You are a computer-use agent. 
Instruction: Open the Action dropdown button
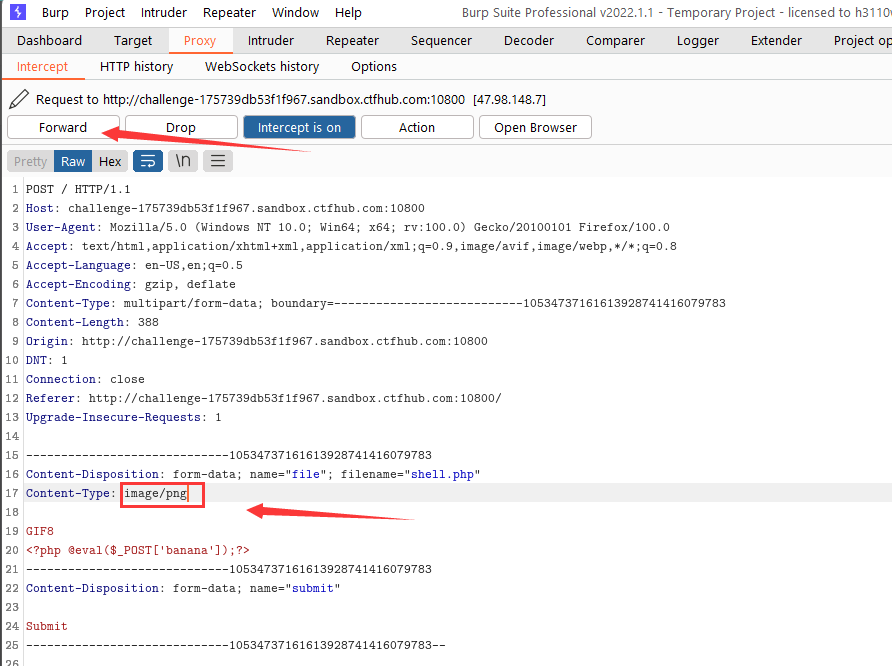click(417, 127)
